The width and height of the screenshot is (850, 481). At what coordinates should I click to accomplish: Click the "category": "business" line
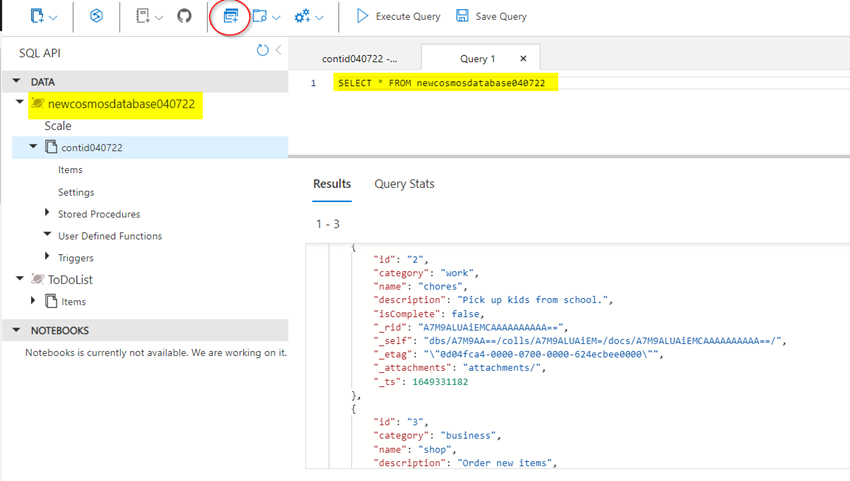(x=436, y=435)
